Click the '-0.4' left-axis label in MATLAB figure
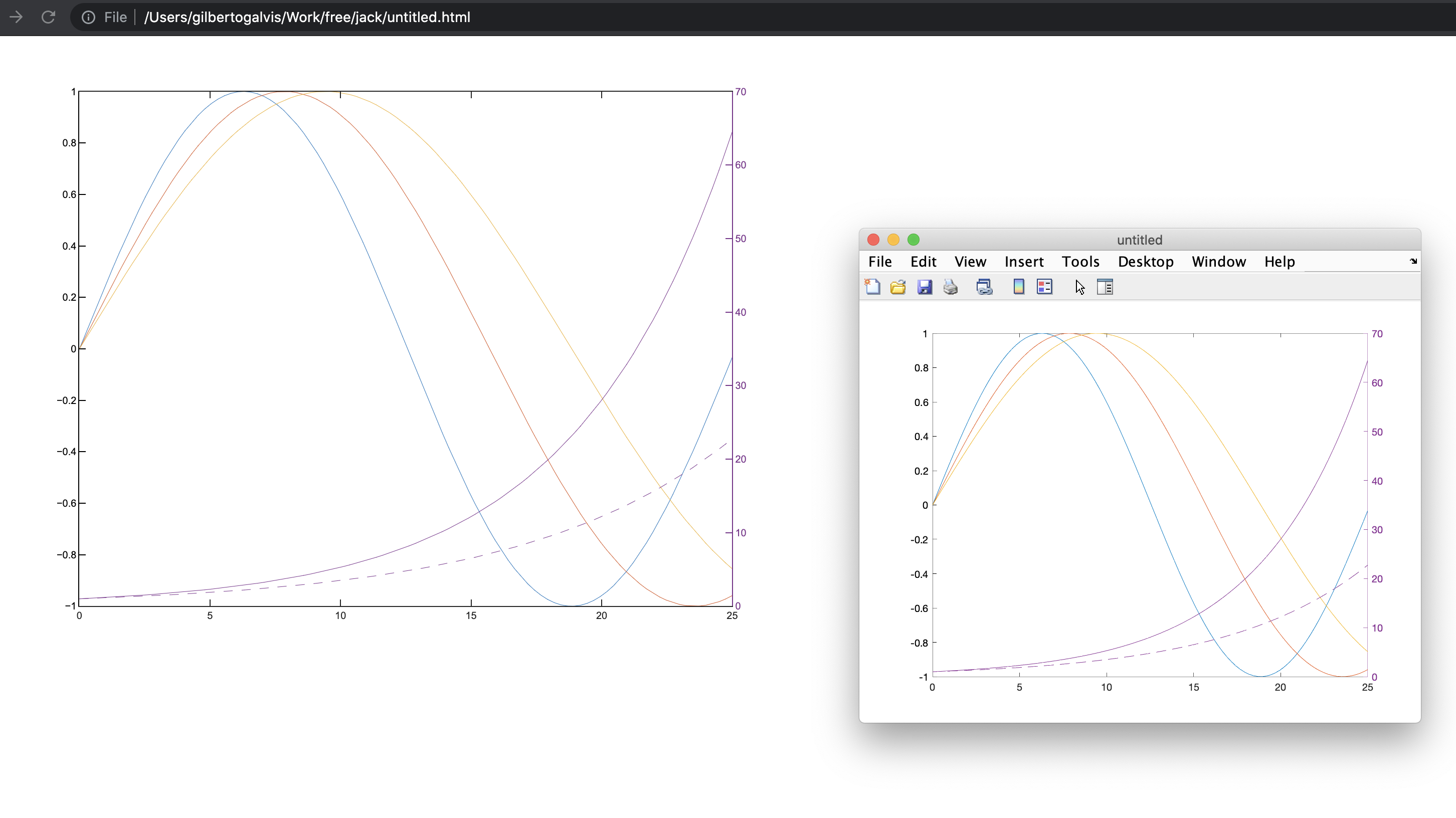The width and height of the screenshot is (1456, 818). click(919, 574)
